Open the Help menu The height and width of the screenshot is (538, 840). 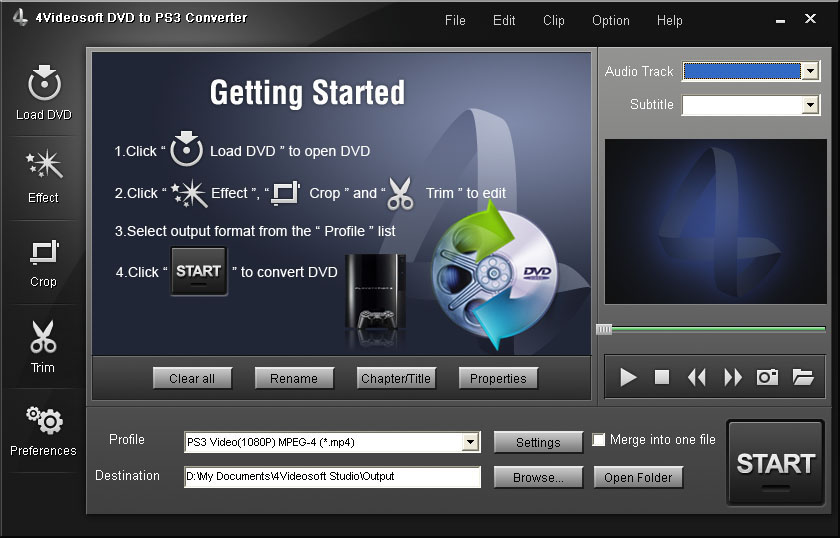point(670,20)
